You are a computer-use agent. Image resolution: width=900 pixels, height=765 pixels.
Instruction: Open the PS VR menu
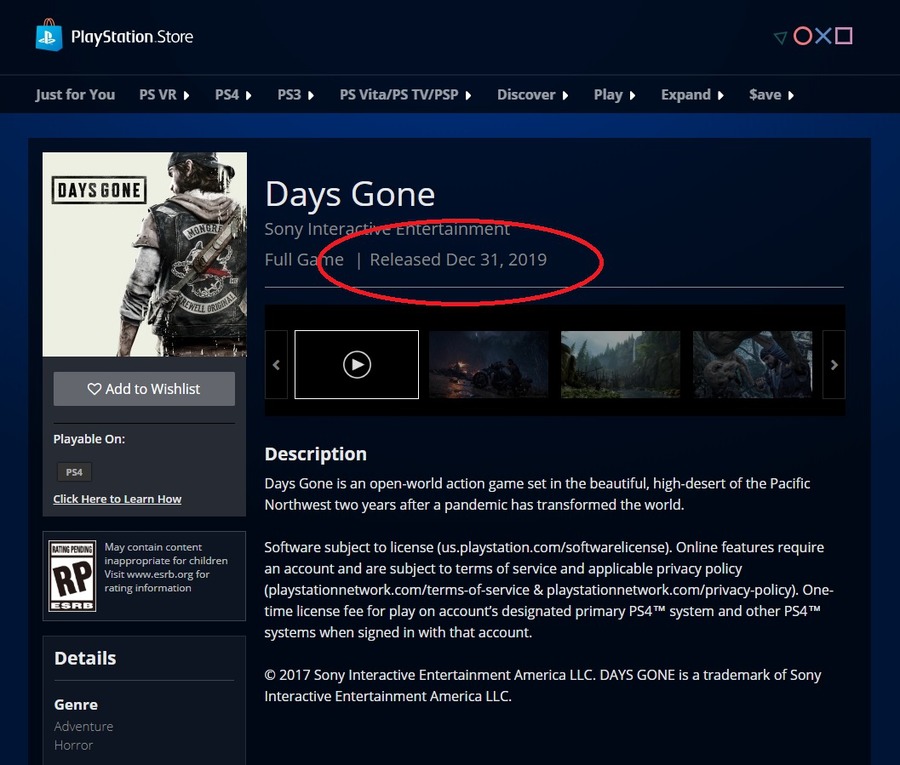tap(158, 95)
